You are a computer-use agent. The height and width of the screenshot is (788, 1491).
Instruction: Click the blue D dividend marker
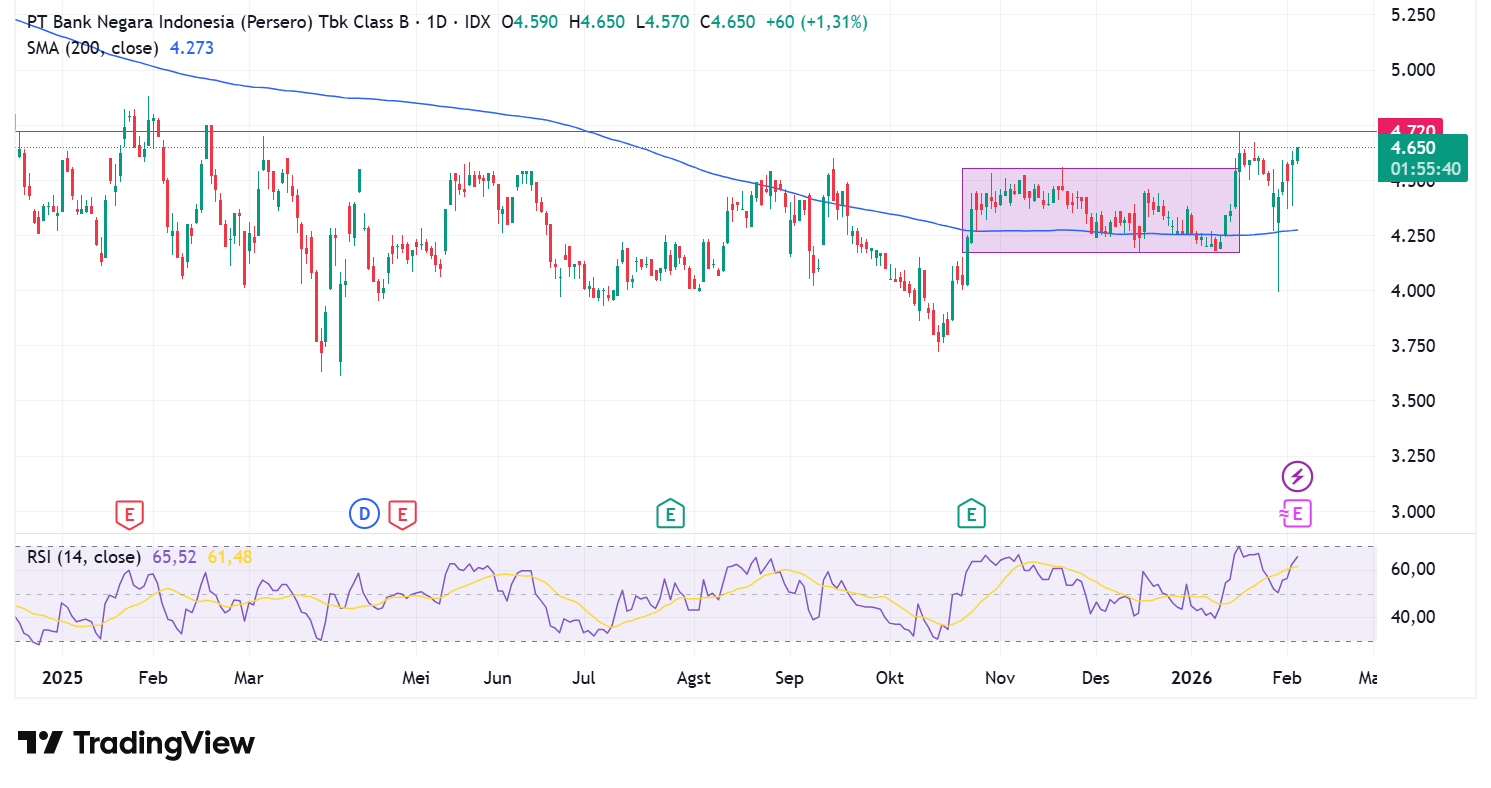[x=364, y=515]
